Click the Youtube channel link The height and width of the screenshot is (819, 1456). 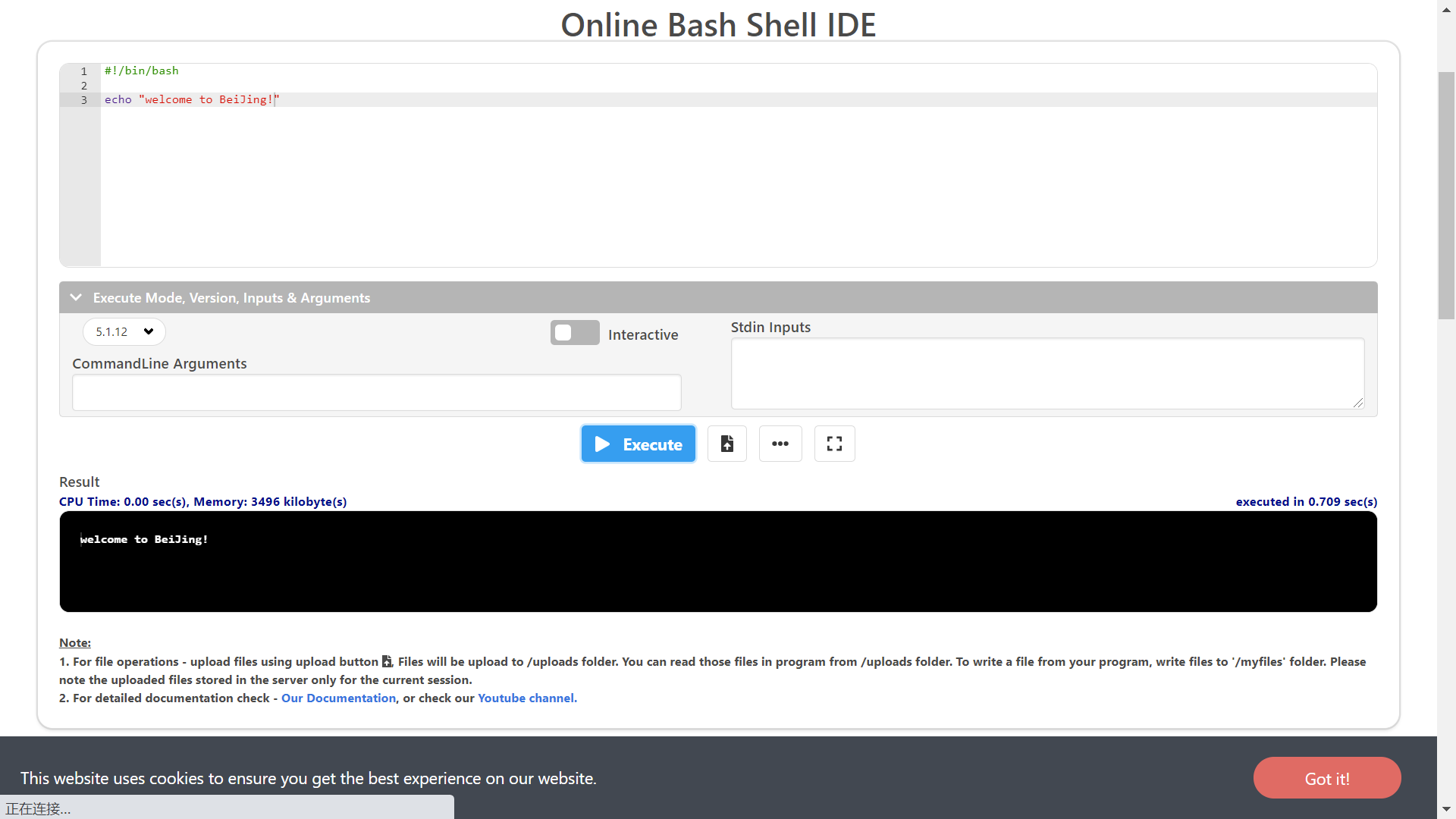click(526, 698)
